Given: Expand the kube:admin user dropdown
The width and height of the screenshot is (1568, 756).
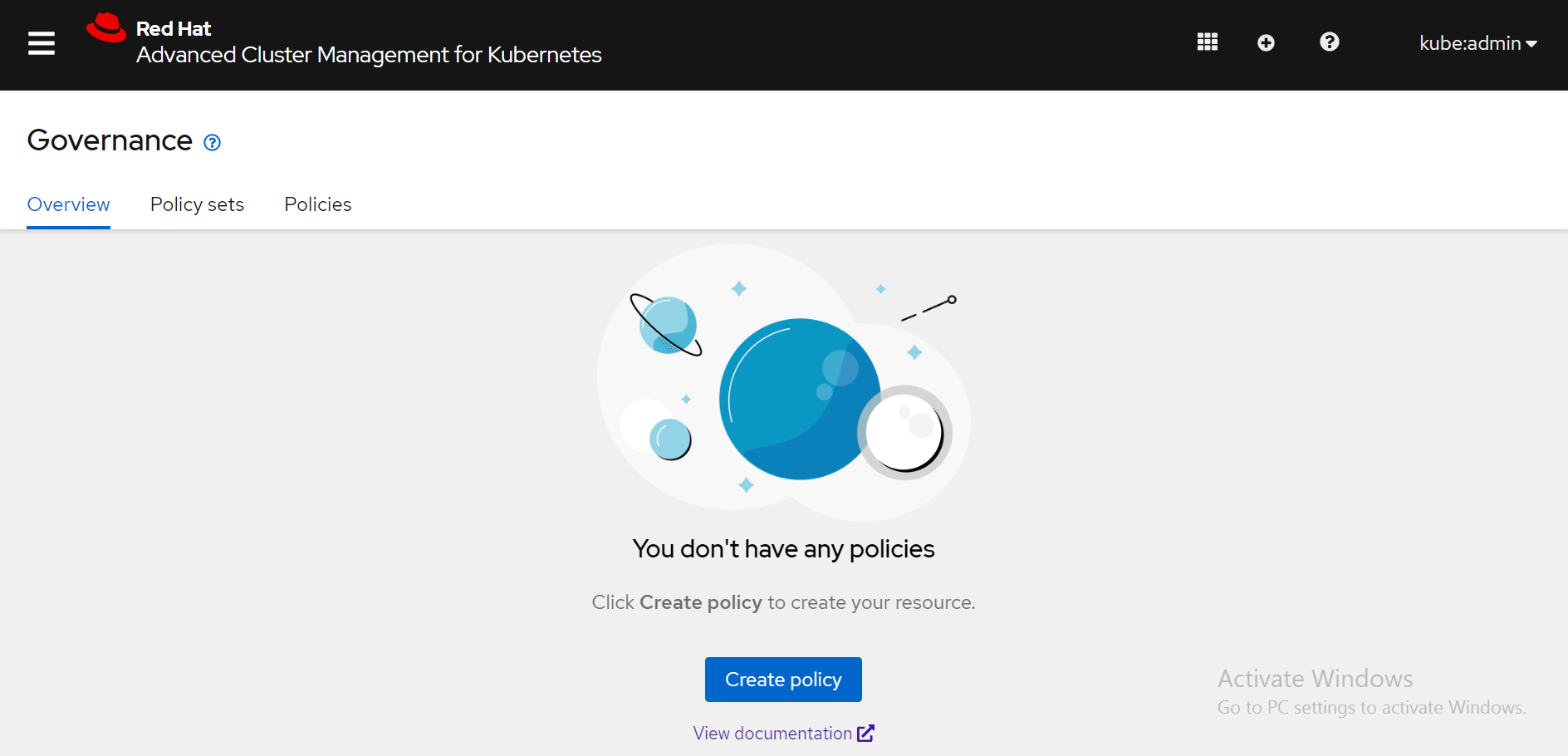Looking at the screenshot, I should (x=1470, y=43).
